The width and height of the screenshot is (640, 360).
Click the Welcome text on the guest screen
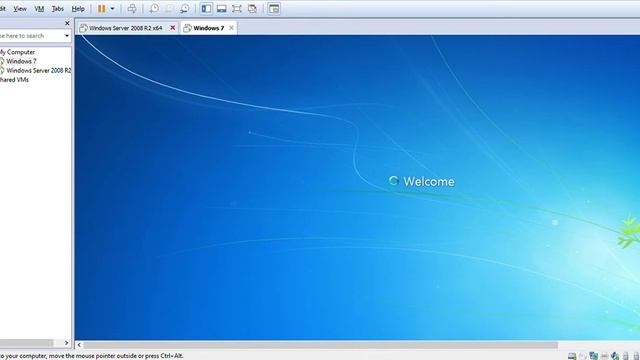coord(429,182)
